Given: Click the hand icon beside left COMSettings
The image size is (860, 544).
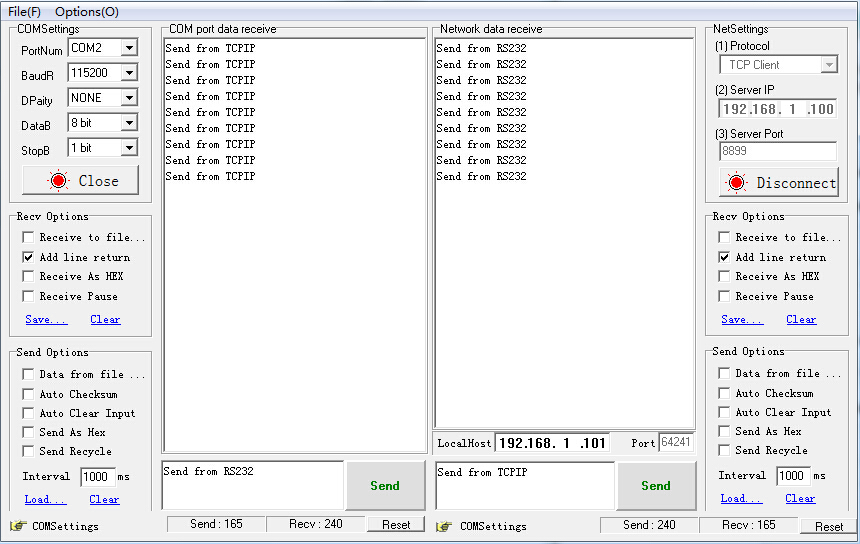Looking at the screenshot, I should click(18, 526).
